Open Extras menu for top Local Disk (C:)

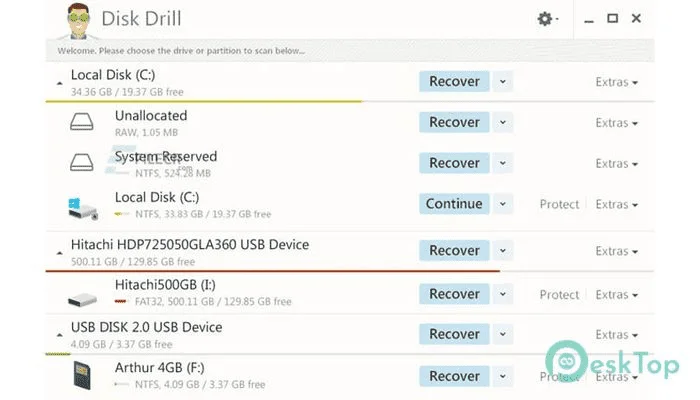tap(617, 82)
